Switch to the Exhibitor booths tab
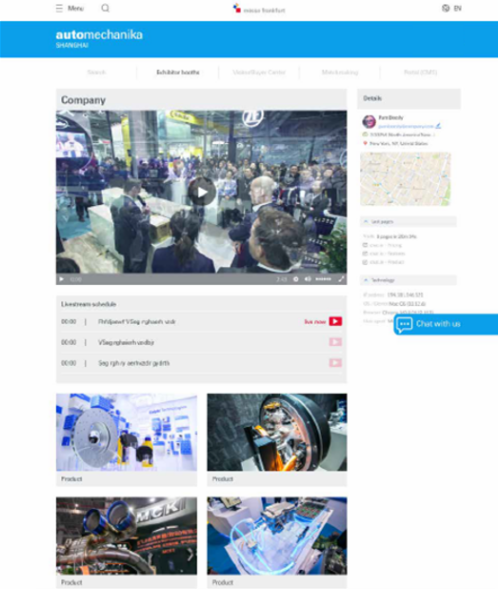498x589 pixels. (178, 72)
